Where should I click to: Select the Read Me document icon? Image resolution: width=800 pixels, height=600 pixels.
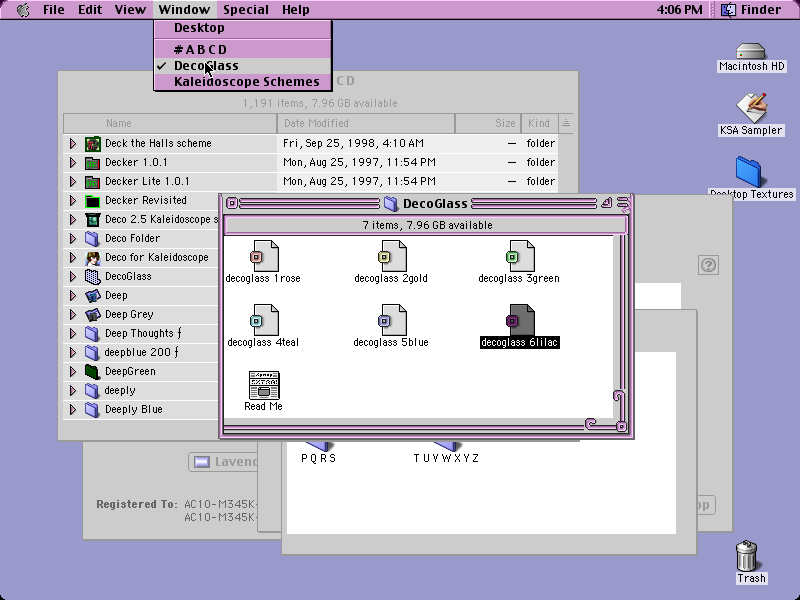pyautogui.click(x=264, y=385)
